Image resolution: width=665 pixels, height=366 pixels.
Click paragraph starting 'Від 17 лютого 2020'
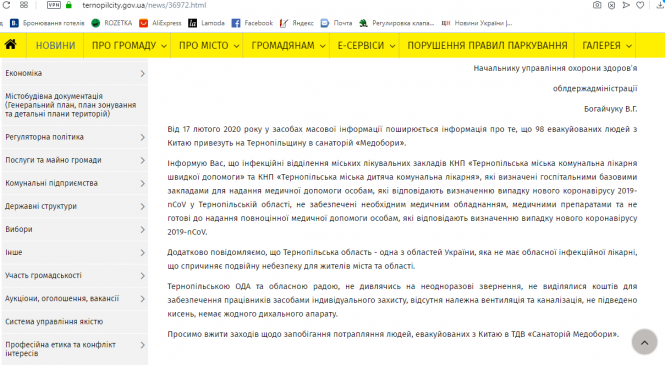[402, 136]
